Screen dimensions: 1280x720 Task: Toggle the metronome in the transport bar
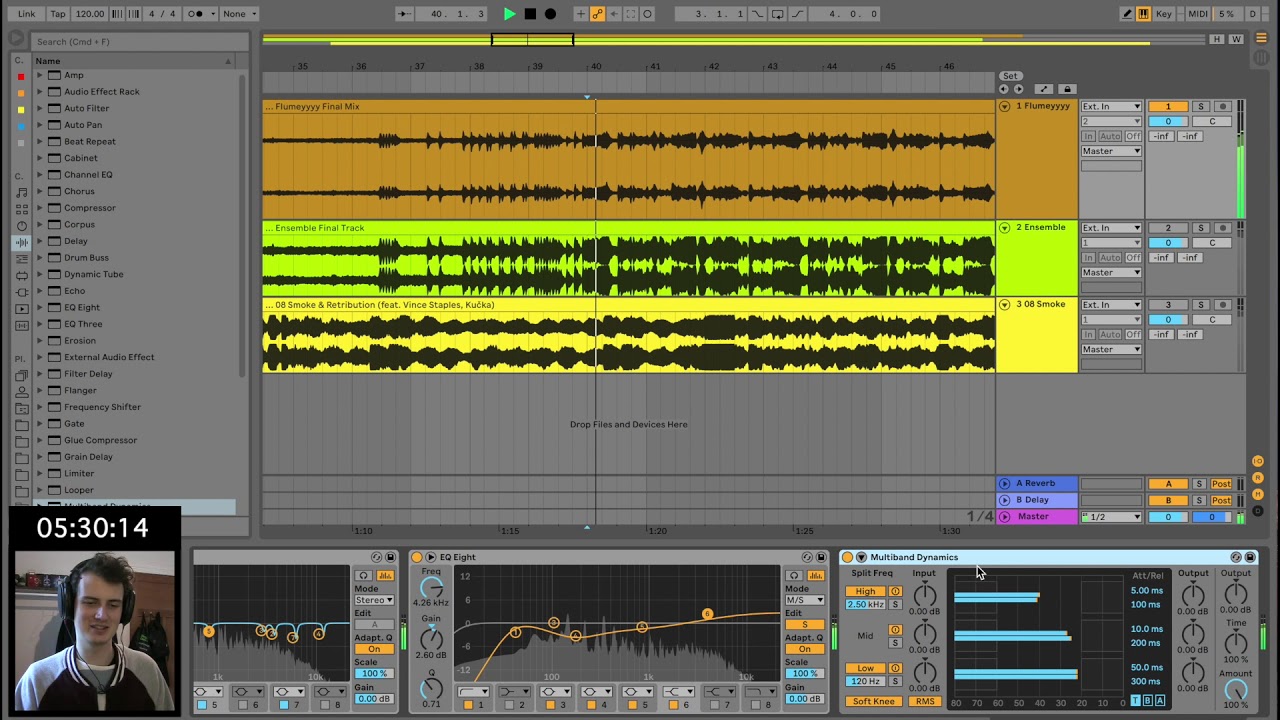(196, 14)
